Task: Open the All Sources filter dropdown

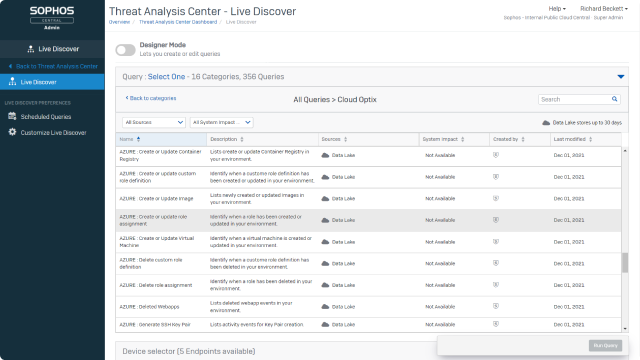Action: tap(154, 122)
